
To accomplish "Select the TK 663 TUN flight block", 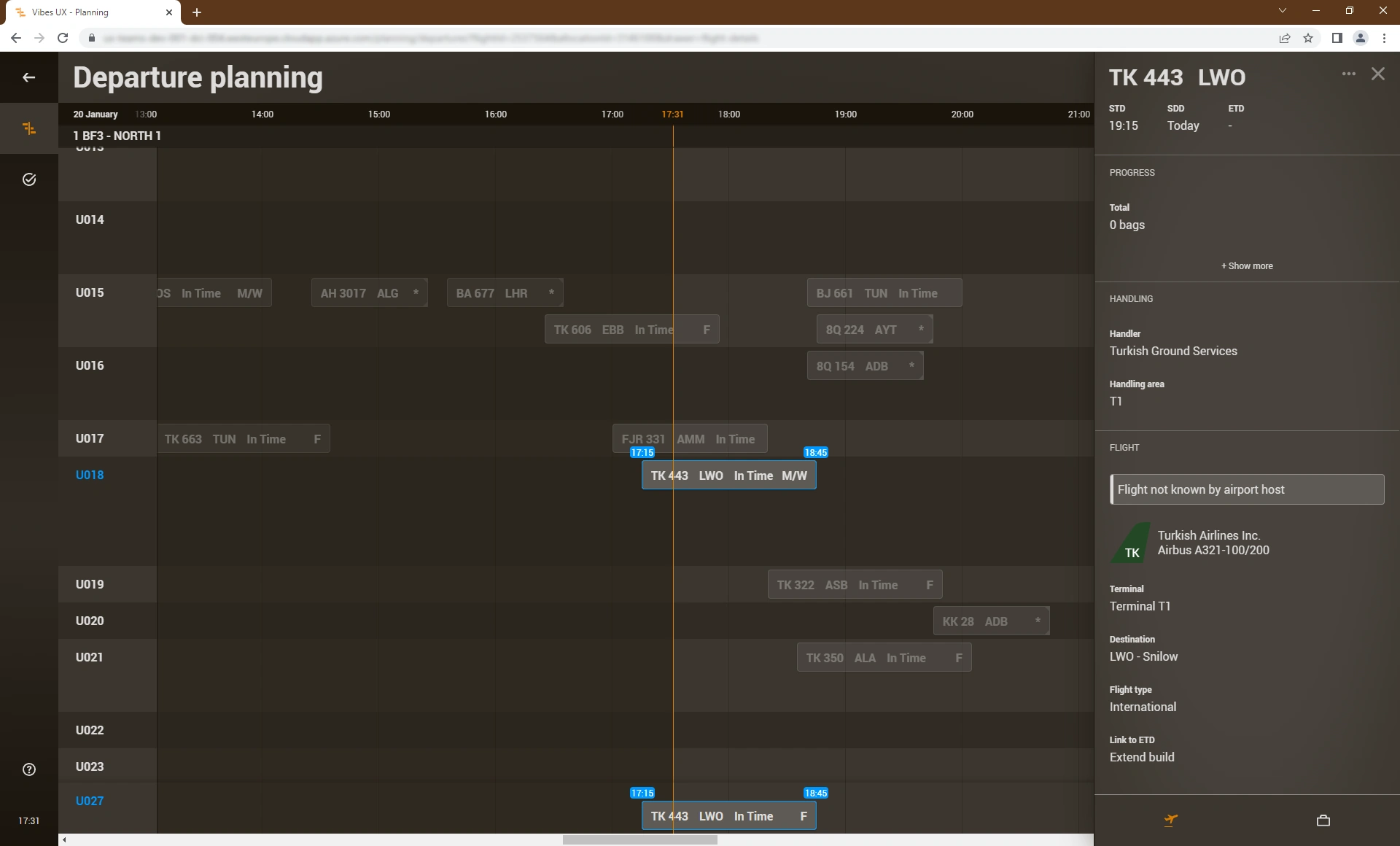I will tap(244, 439).
